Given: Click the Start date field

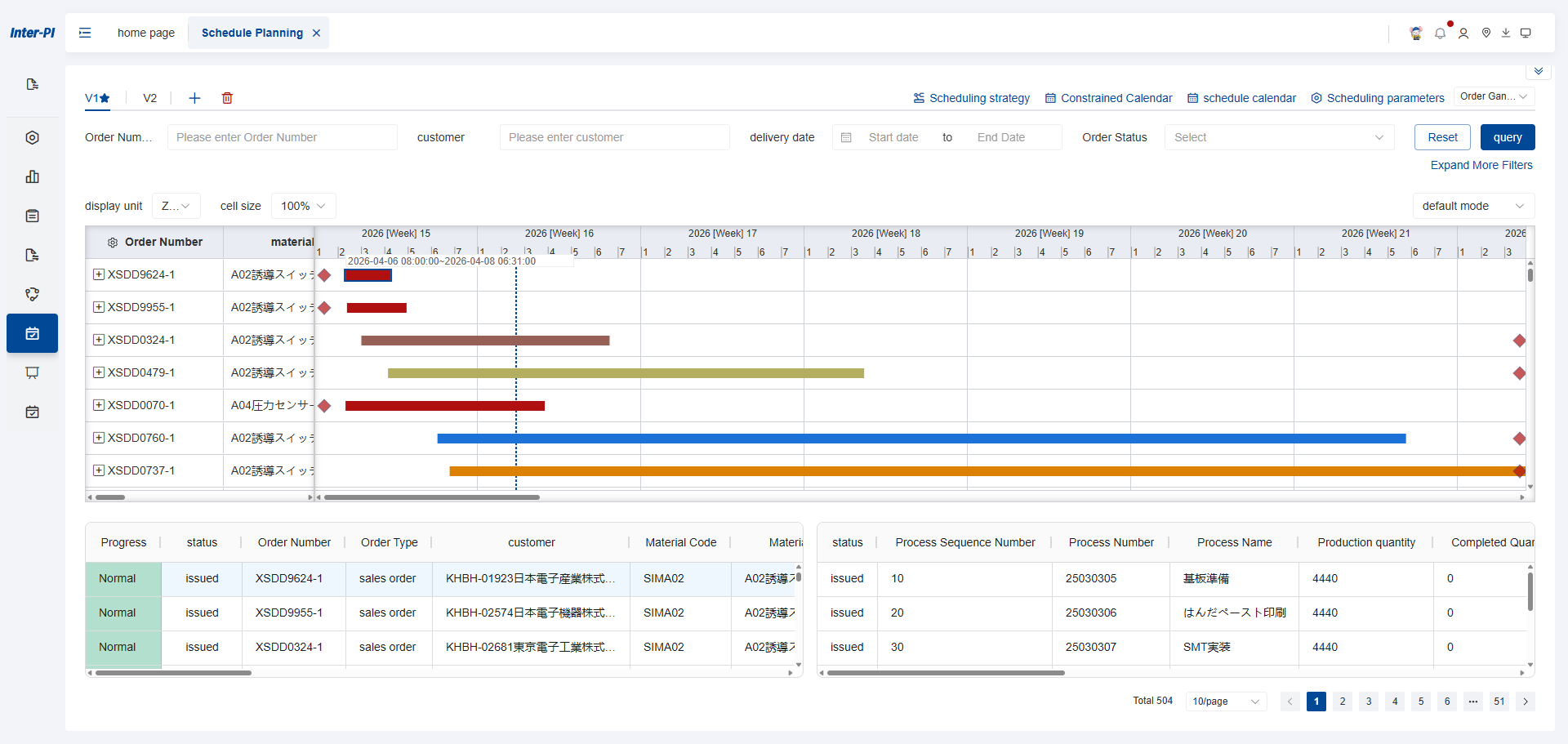Looking at the screenshot, I should coord(893,137).
